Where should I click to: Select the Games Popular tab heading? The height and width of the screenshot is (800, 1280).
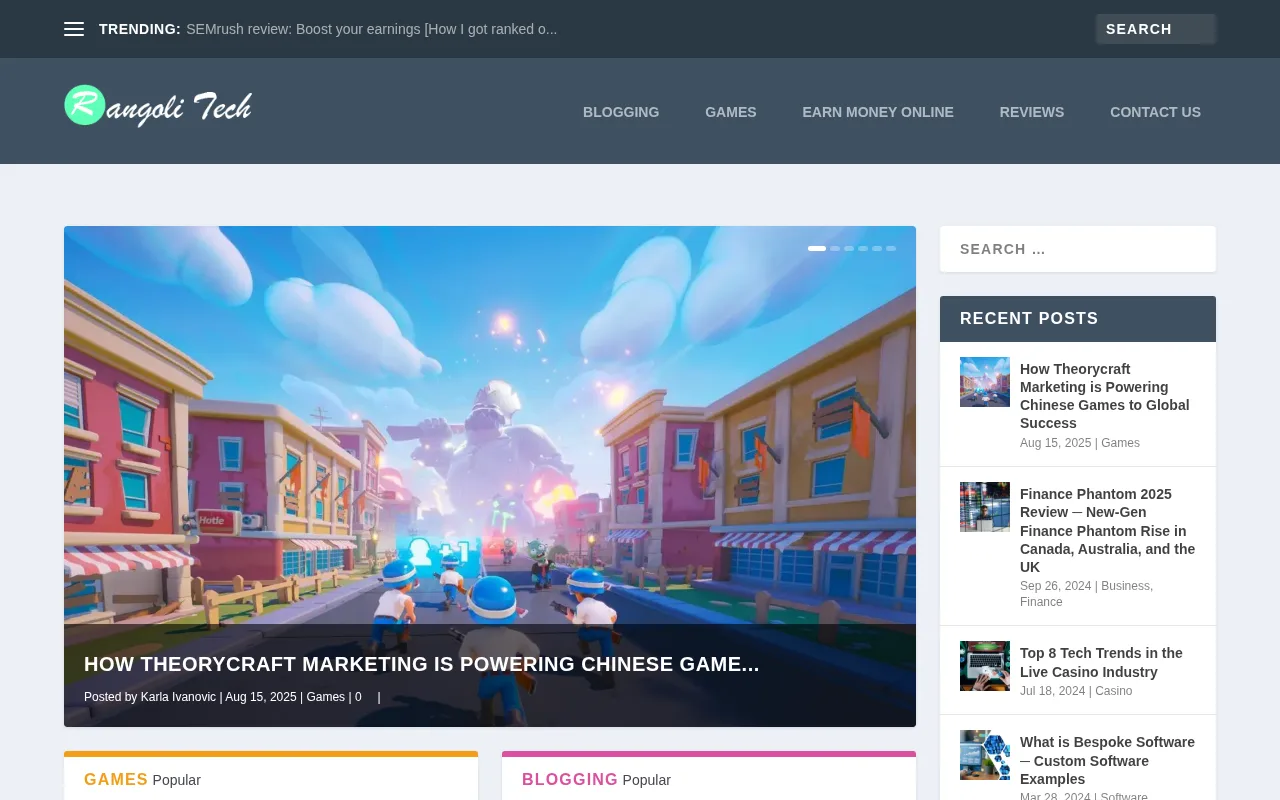(x=116, y=779)
